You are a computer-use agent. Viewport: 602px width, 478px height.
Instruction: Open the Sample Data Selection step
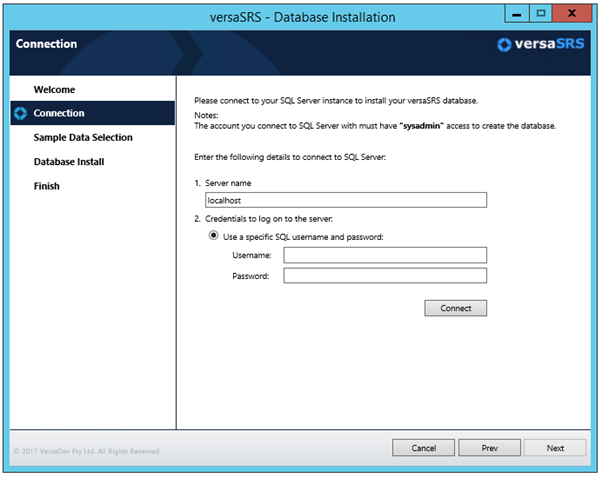pyautogui.click(x=83, y=137)
